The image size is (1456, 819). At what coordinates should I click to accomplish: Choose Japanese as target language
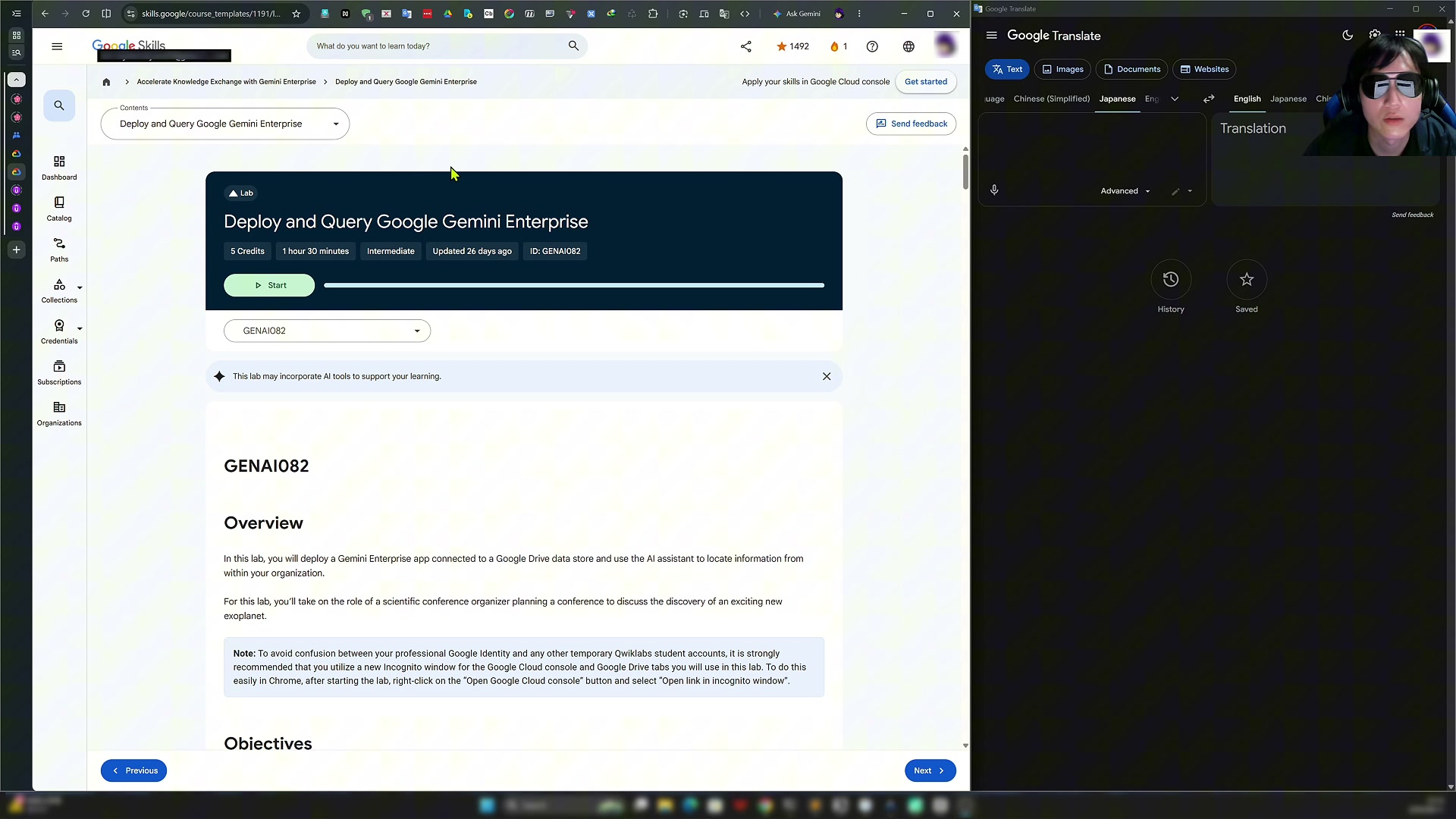[1288, 99]
